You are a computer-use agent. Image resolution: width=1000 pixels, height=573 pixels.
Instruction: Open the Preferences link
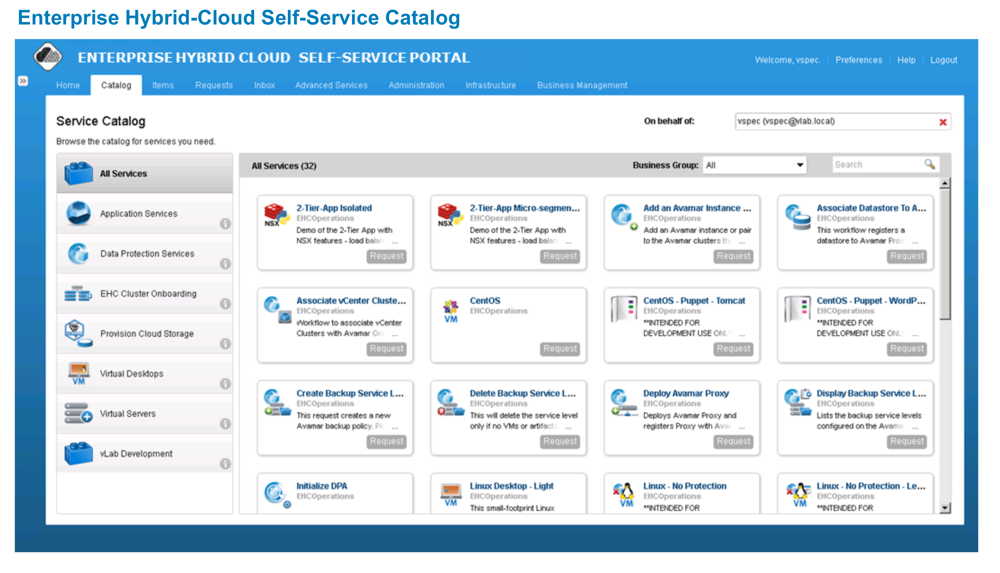click(858, 59)
